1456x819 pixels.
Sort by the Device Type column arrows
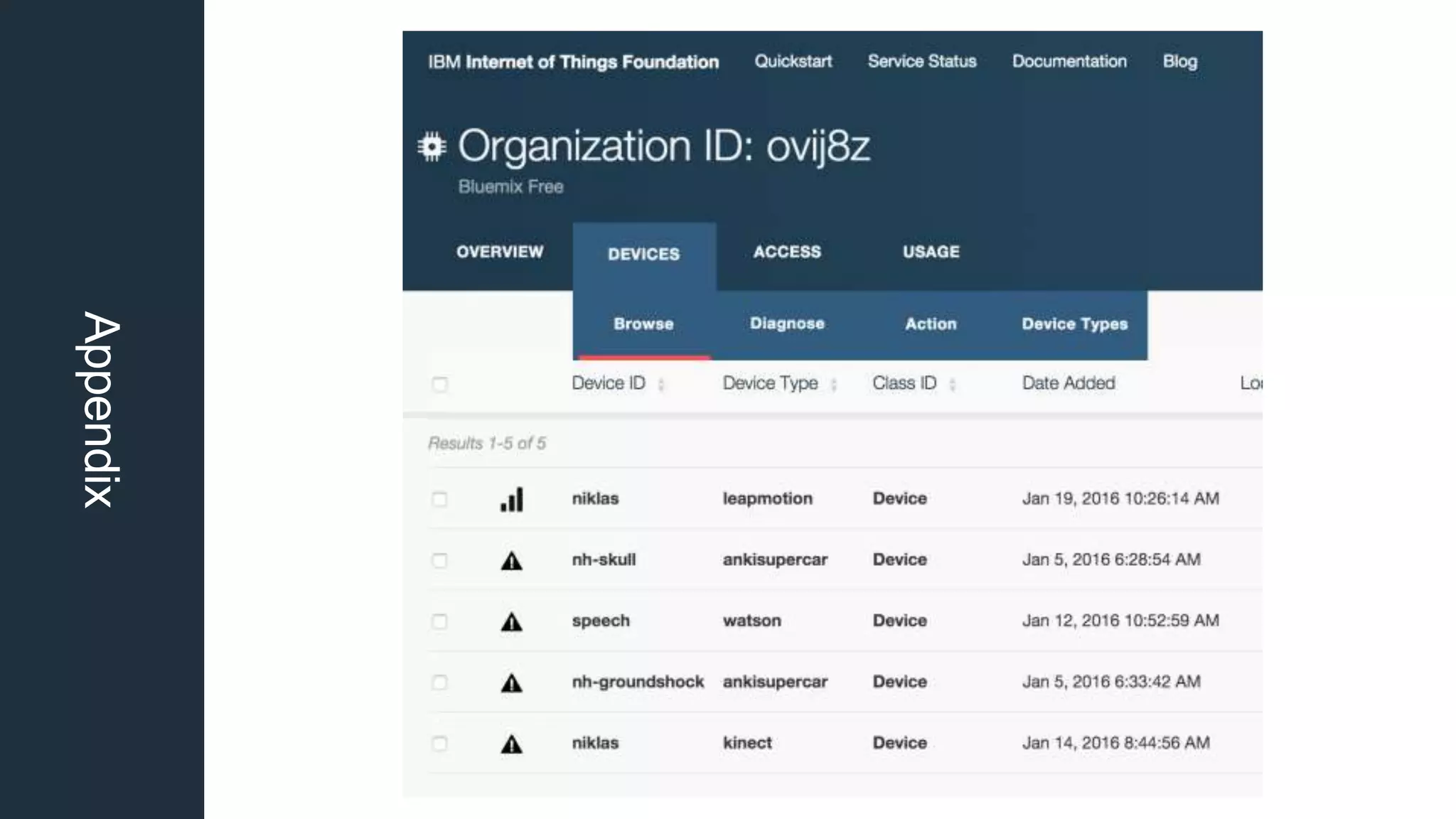click(x=833, y=385)
